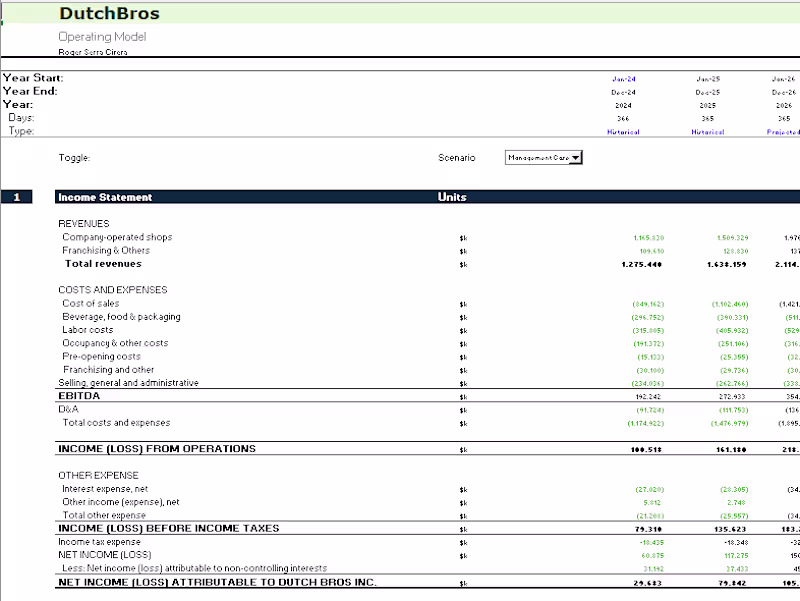
Task: Click the Interest expense, net row label
Action: pyautogui.click(x=105, y=489)
